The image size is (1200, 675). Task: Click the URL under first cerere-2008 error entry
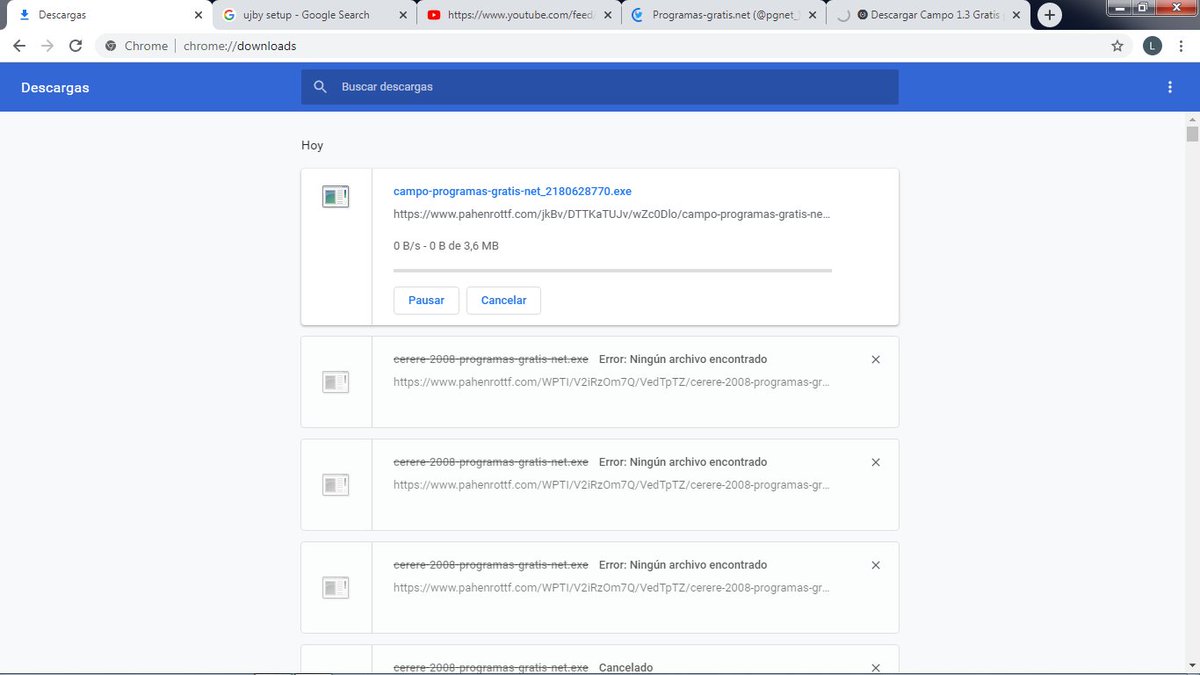click(612, 382)
